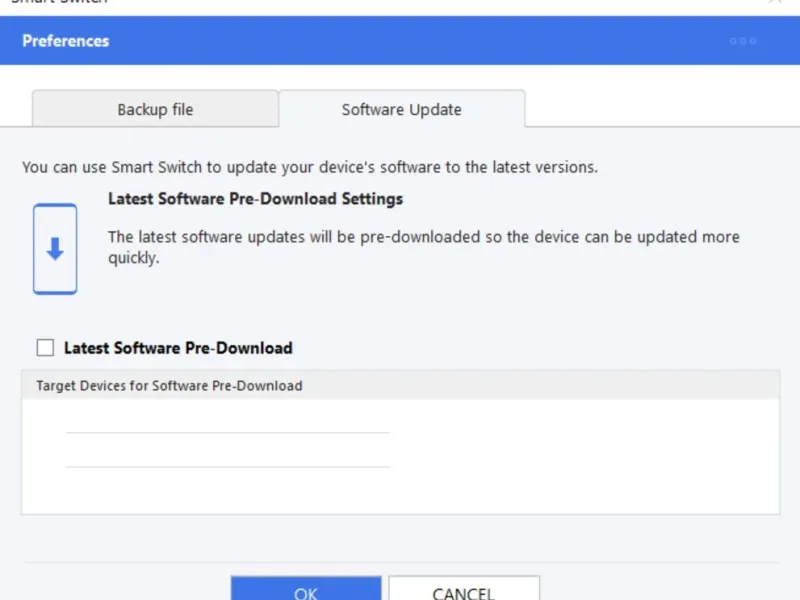Click the Latest Software Pre-Download Settings heading
Image resolution: width=800 pixels, height=600 pixels.
255,199
